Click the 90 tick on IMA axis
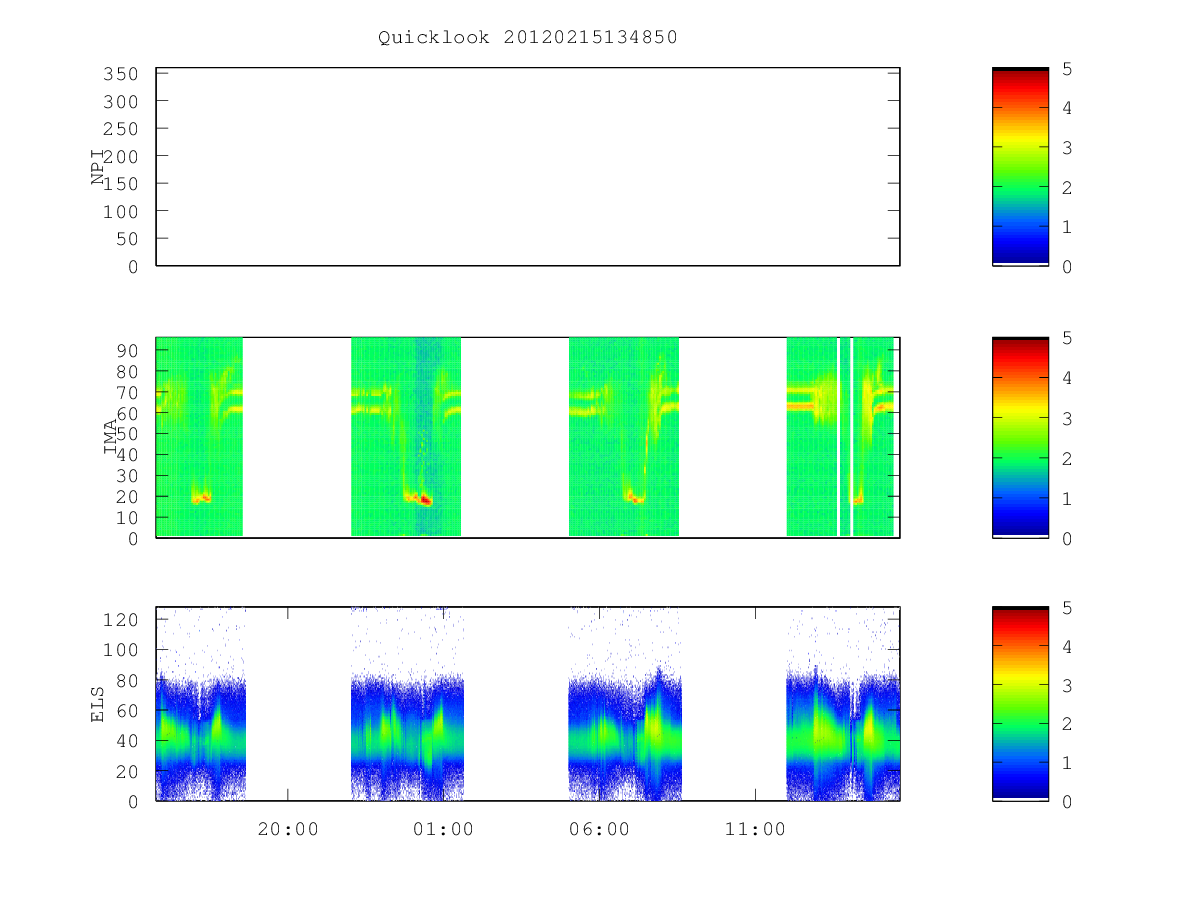Screen dimensions: 1200x900 [x=128, y=350]
